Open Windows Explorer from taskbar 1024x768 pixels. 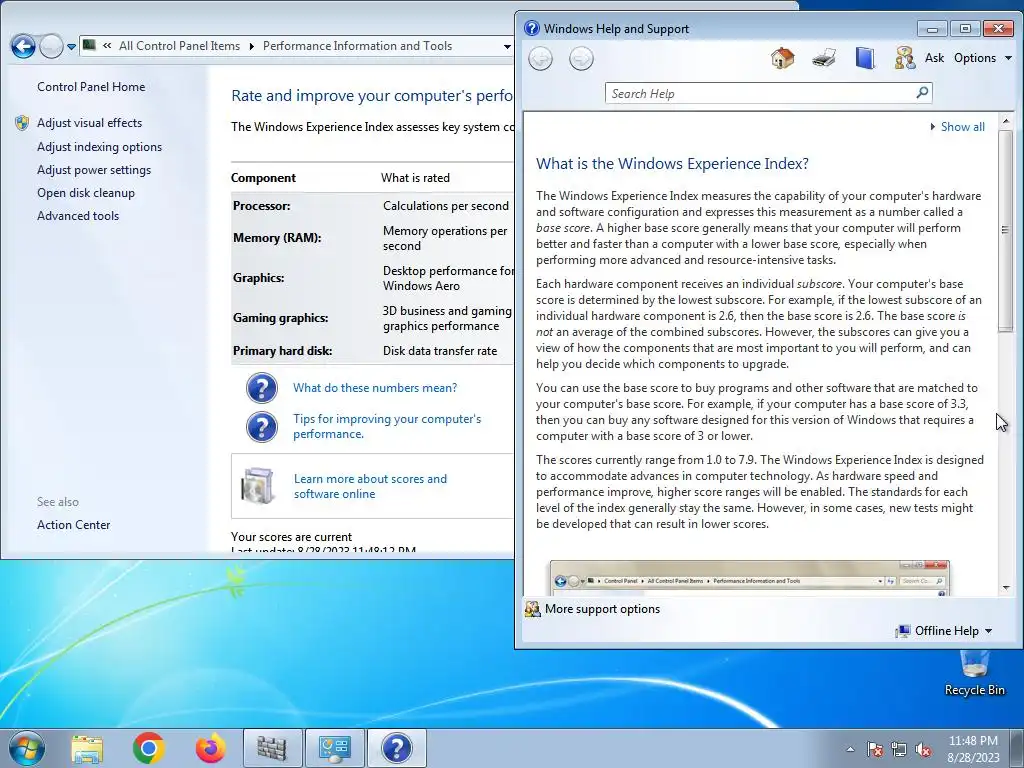pyautogui.click(x=87, y=748)
